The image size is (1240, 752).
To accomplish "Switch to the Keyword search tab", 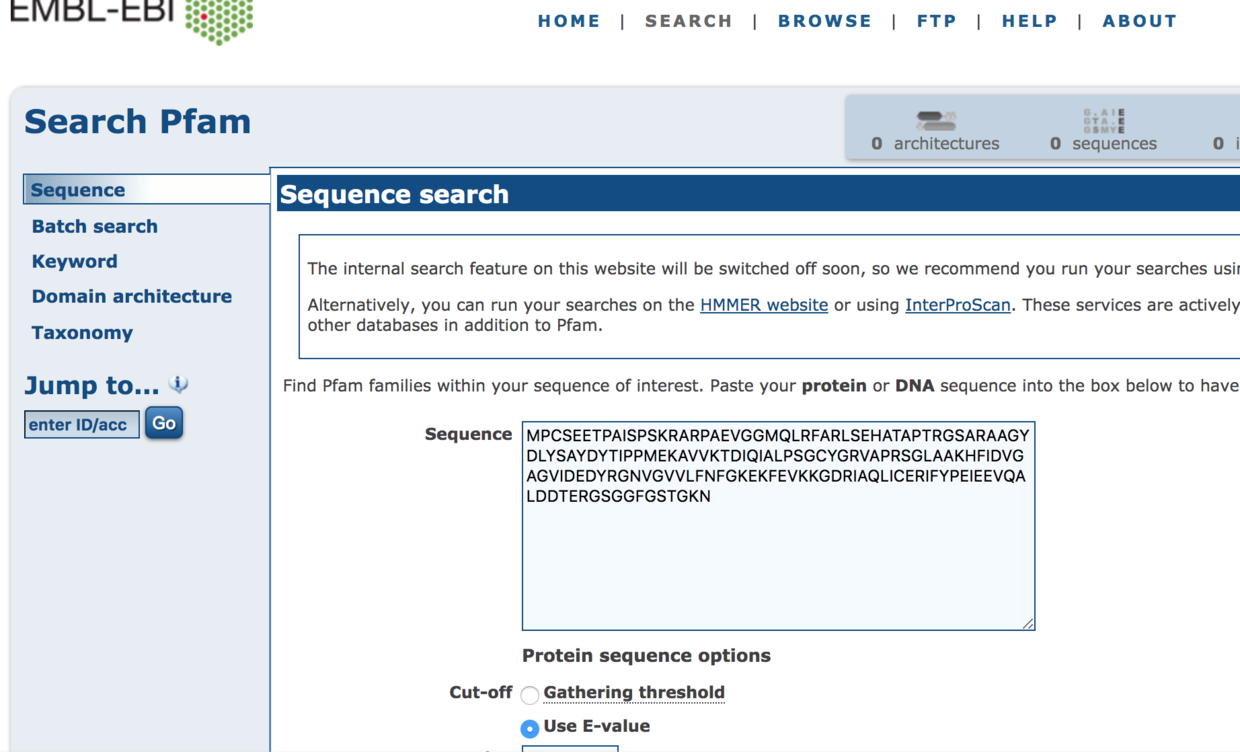I will (x=75, y=261).
